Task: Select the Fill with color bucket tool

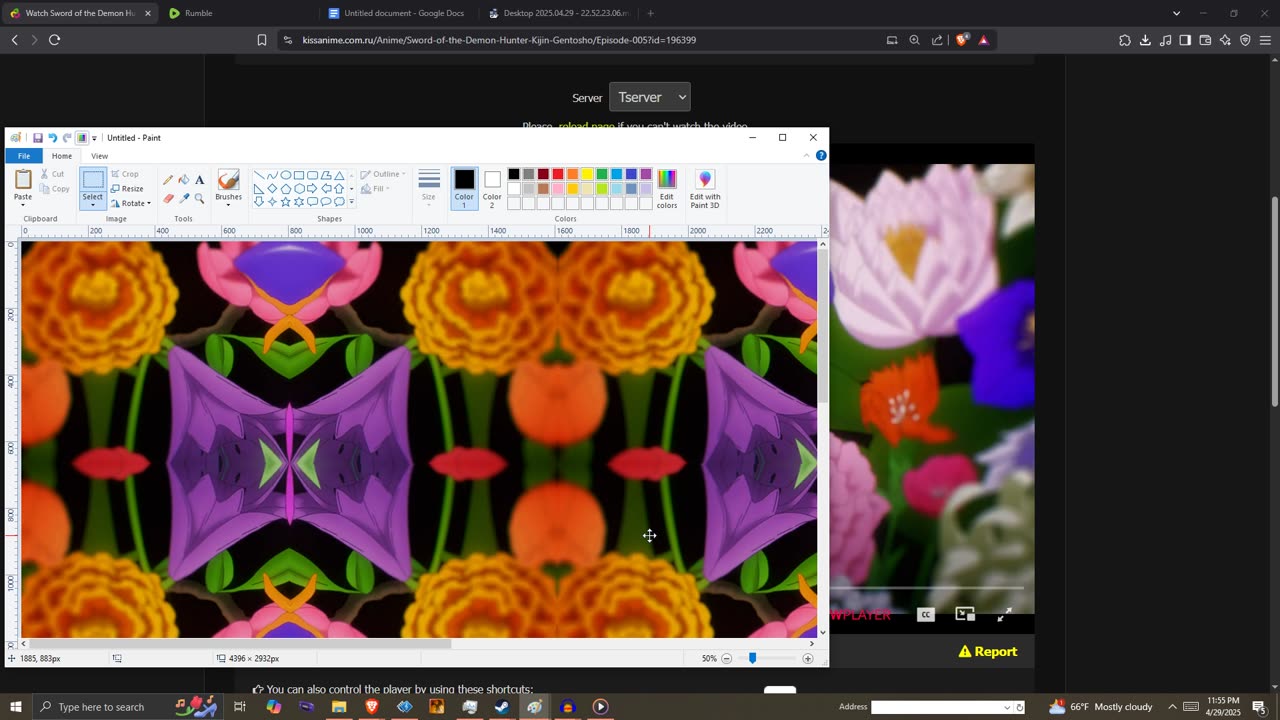Action: click(x=184, y=180)
